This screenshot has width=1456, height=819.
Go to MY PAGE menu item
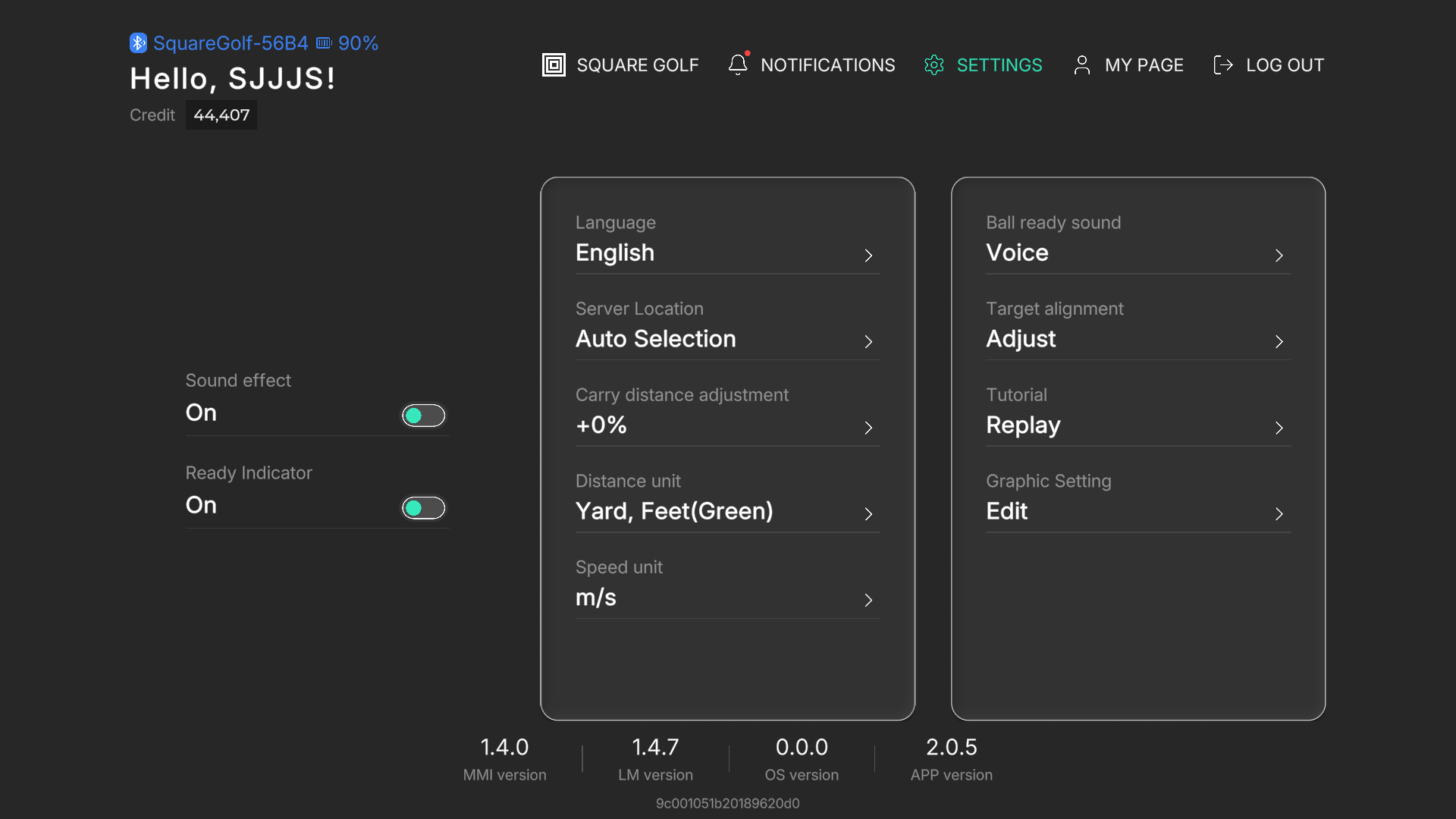coord(1144,65)
